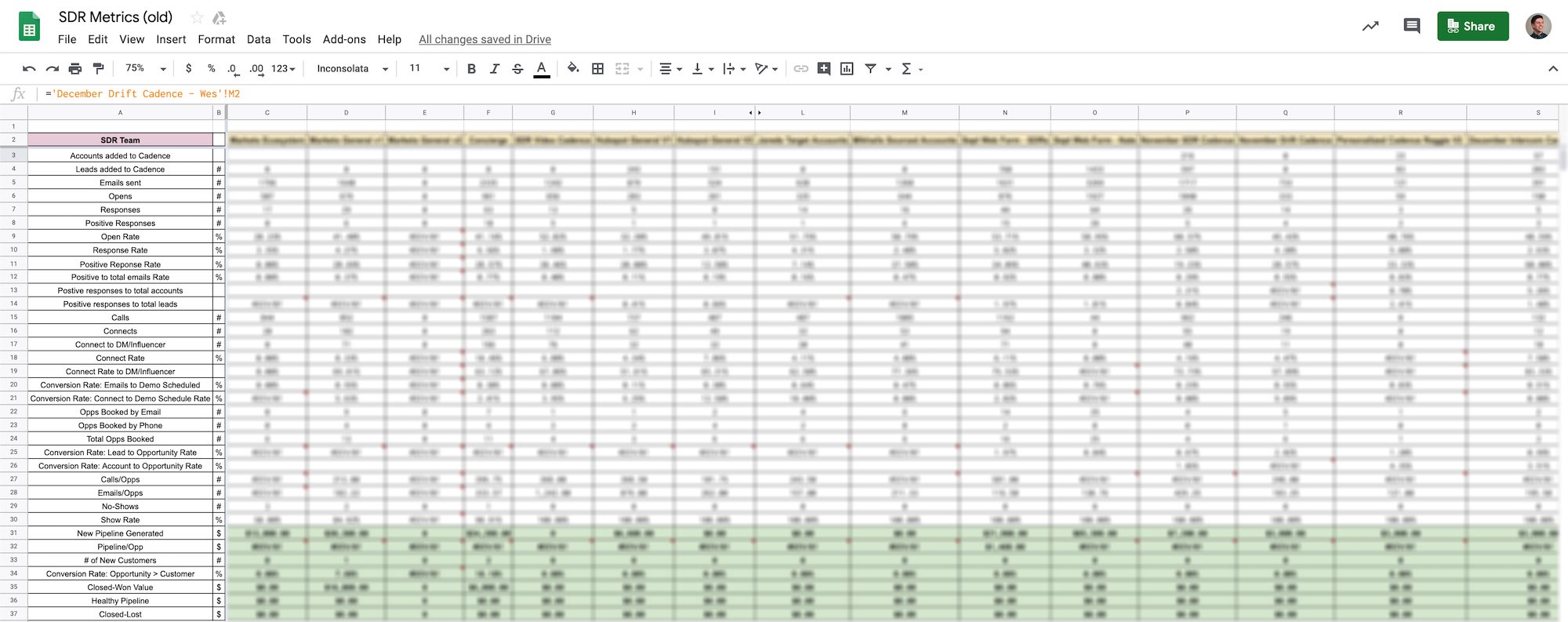The height and width of the screenshot is (622, 1568).
Task: Open the Sheets home icon
Action: click(30, 27)
